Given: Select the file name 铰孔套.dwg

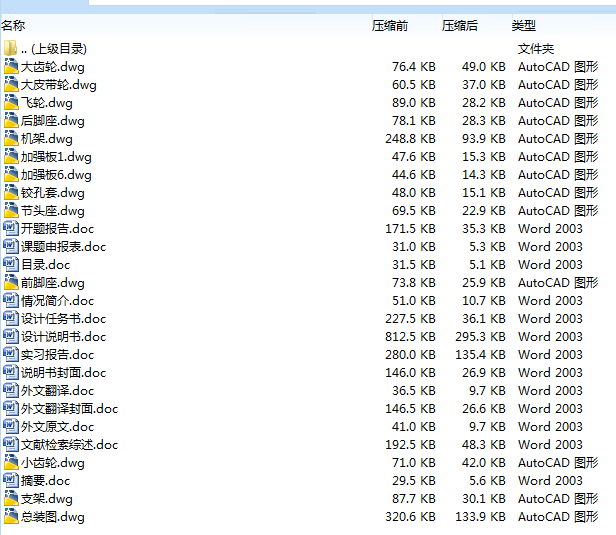Looking at the screenshot, I should (x=53, y=193).
